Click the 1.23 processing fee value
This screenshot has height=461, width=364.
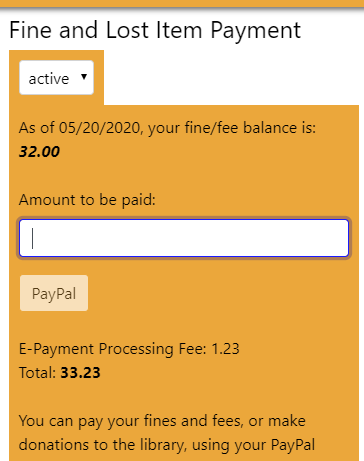click(226, 349)
